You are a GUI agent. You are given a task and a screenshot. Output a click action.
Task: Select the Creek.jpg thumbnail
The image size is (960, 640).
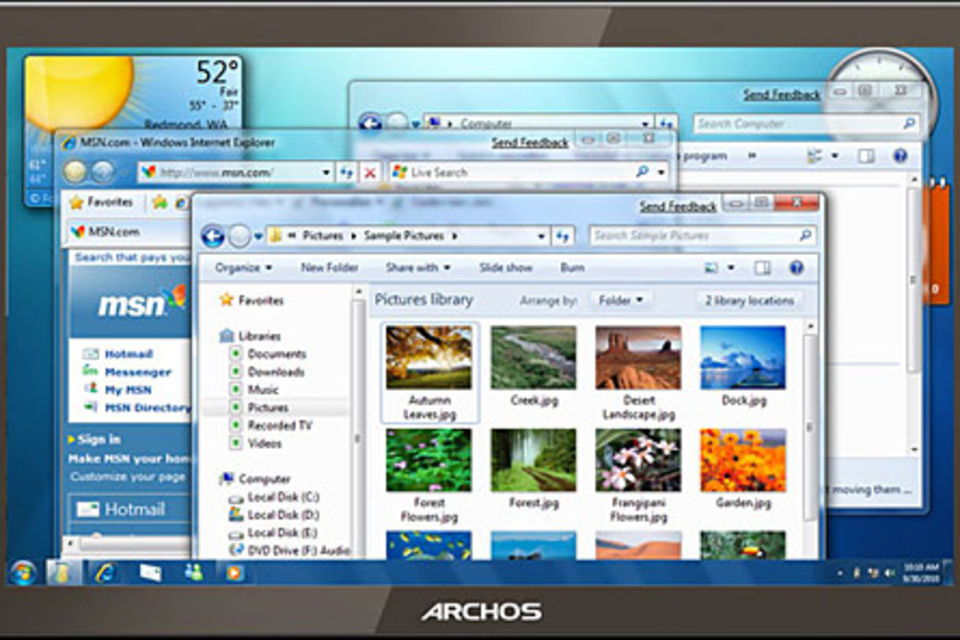tap(533, 357)
